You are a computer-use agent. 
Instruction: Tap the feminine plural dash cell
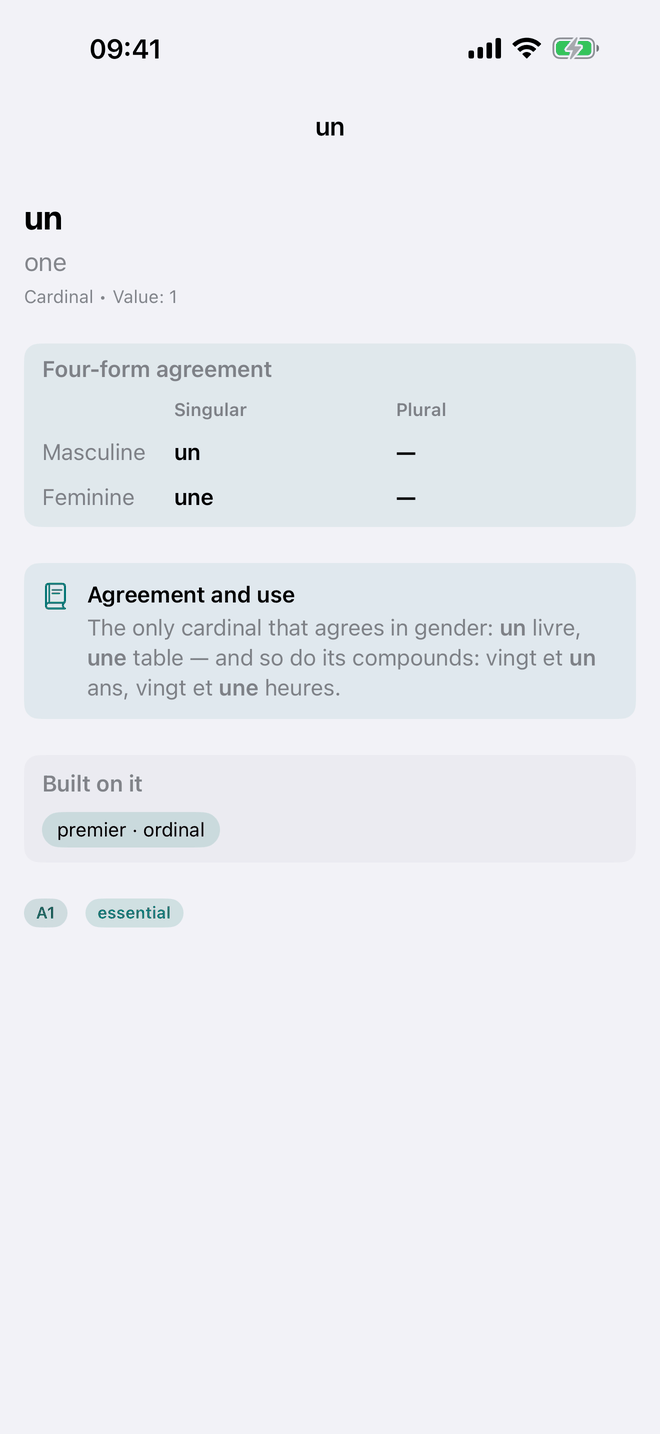tap(406, 498)
